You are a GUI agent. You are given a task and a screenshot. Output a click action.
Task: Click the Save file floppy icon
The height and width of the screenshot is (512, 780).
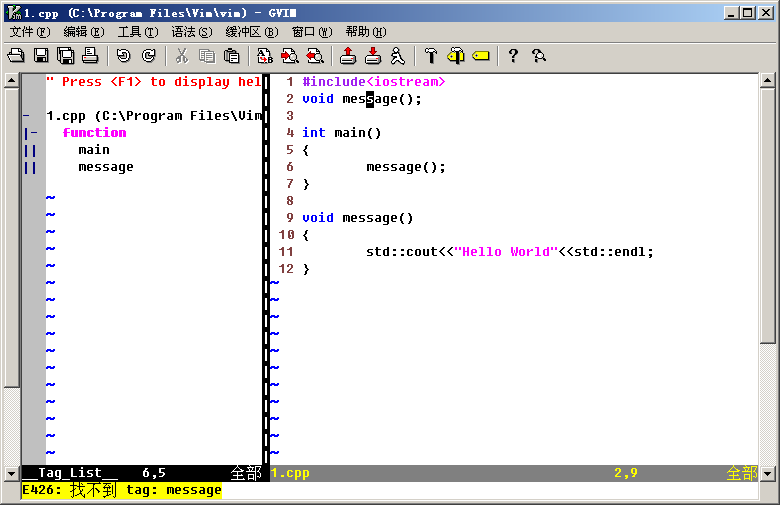pyautogui.click(x=41, y=55)
